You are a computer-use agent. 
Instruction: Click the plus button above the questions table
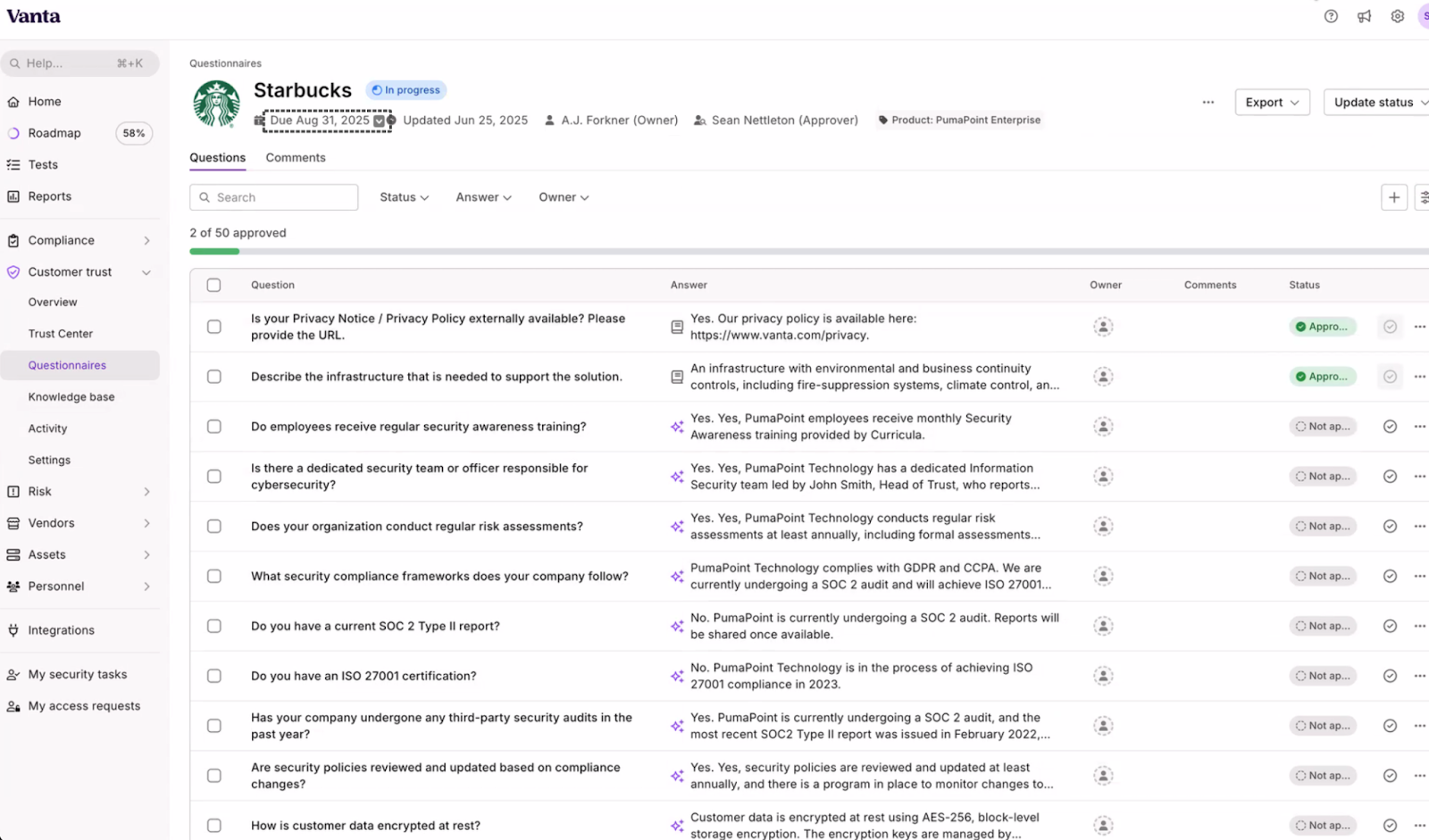1393,197
